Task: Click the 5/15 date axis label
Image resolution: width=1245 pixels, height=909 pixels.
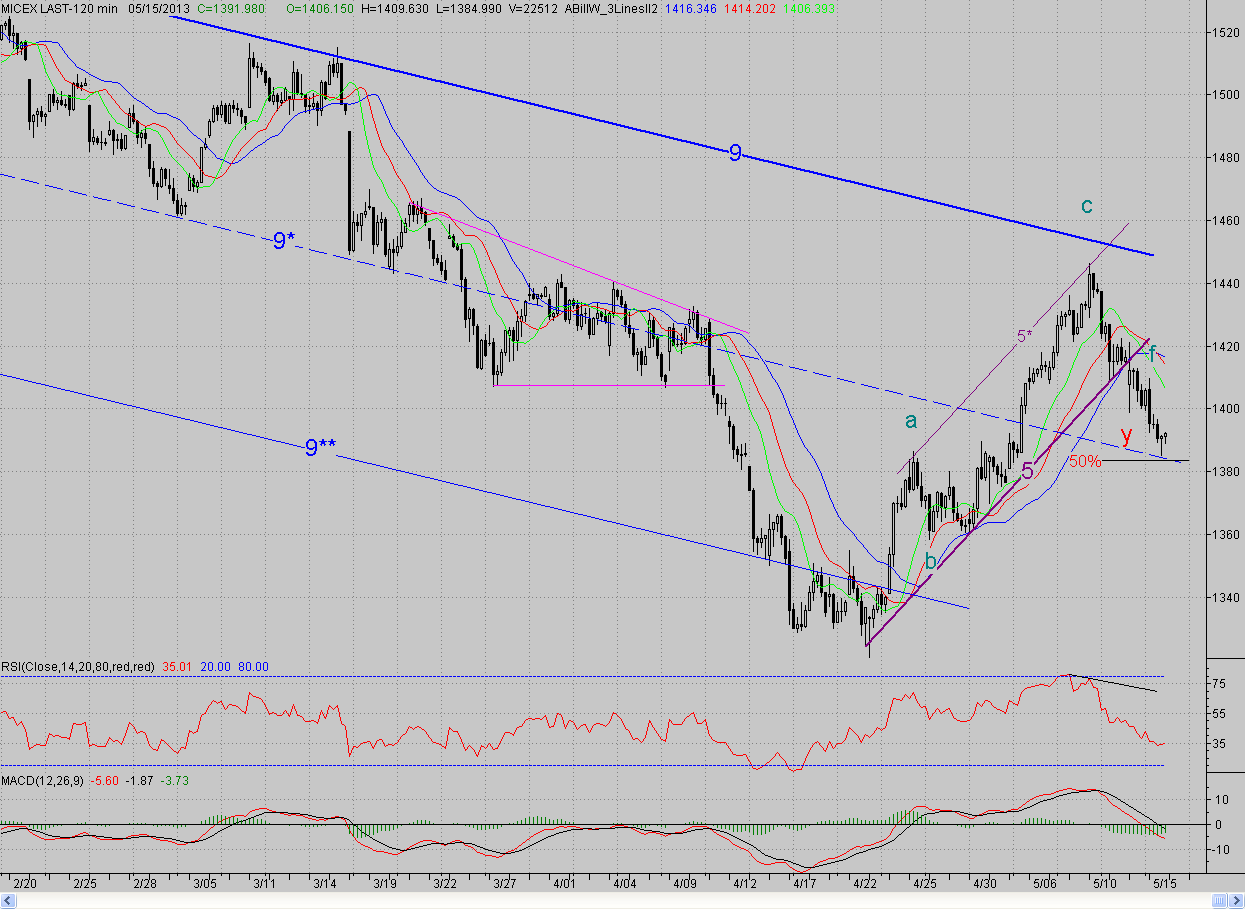Action: click(1164, 885)
